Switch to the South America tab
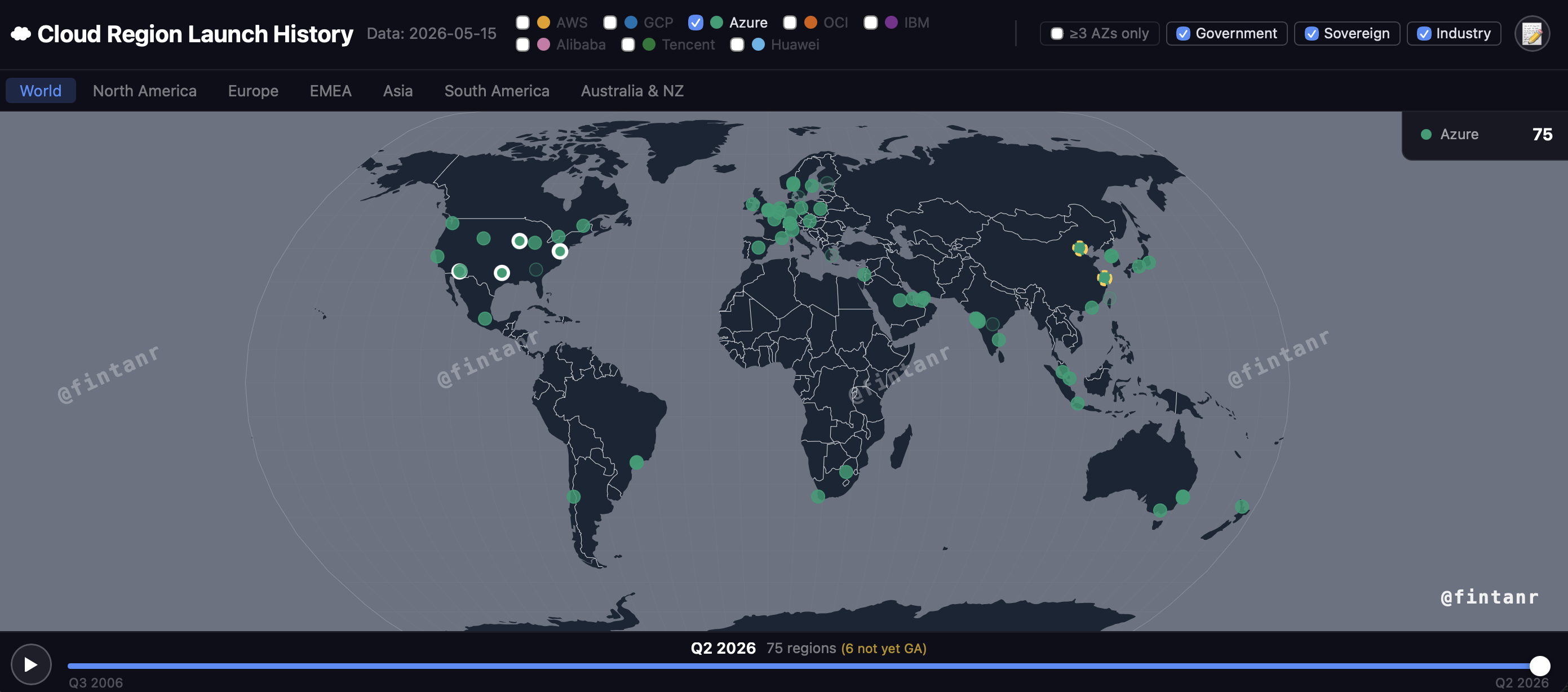 [497, 91]
